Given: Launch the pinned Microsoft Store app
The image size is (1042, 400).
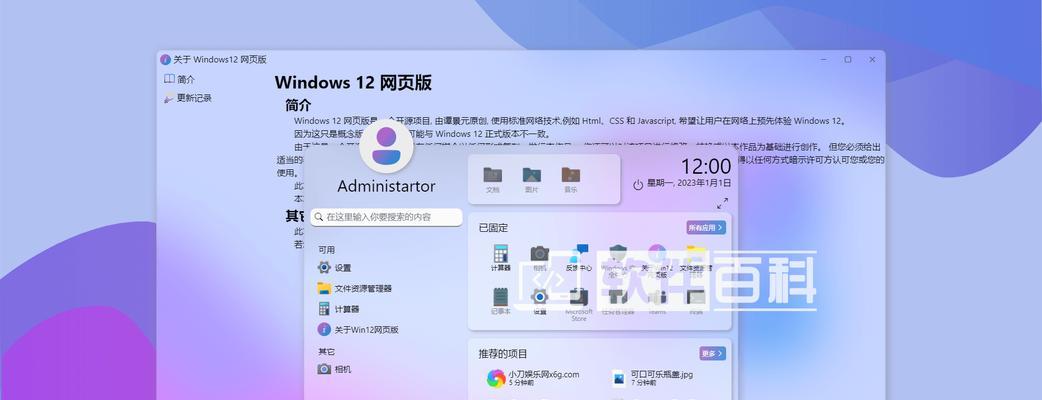Looking at the screenshot, I should pyautogui.click(x=579, y=304).
